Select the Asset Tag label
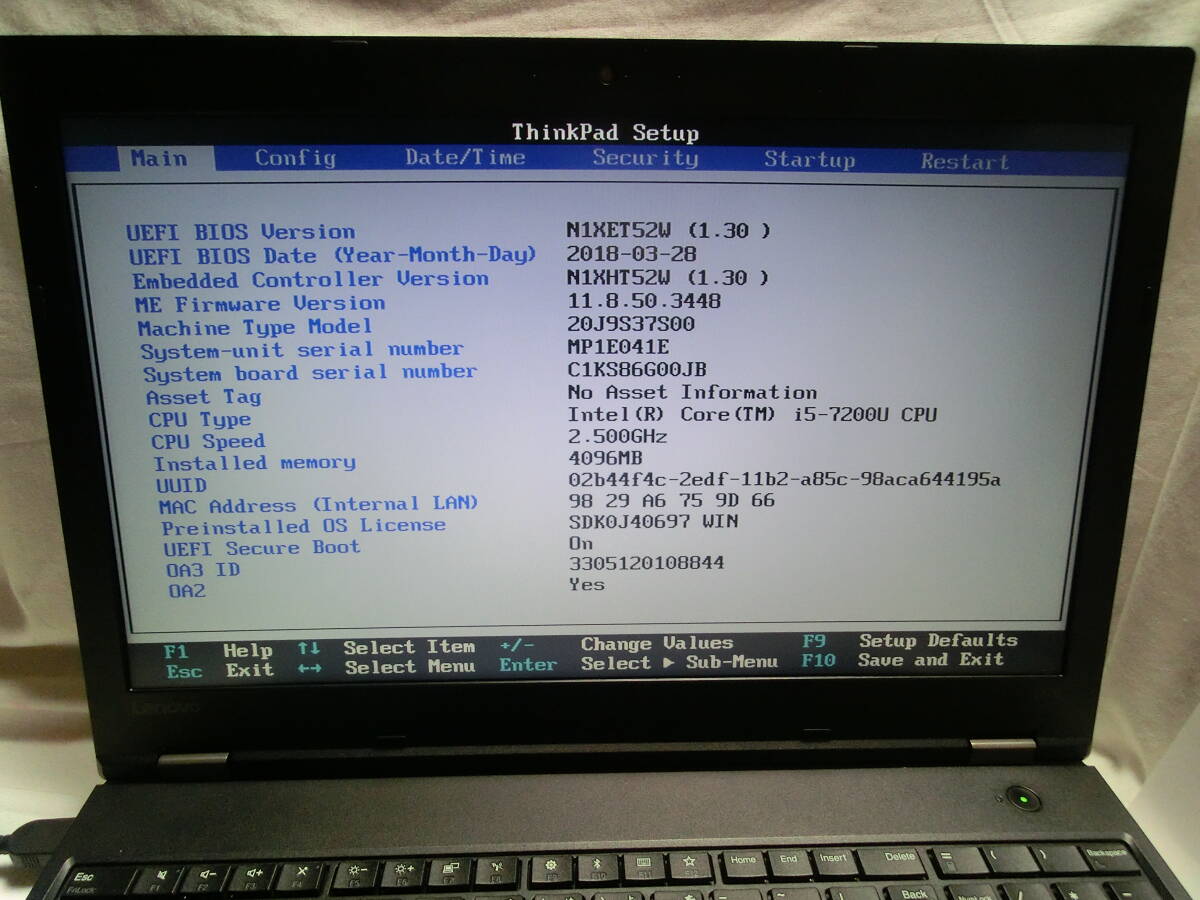The image size is (1200, 900). pos(203,397)
